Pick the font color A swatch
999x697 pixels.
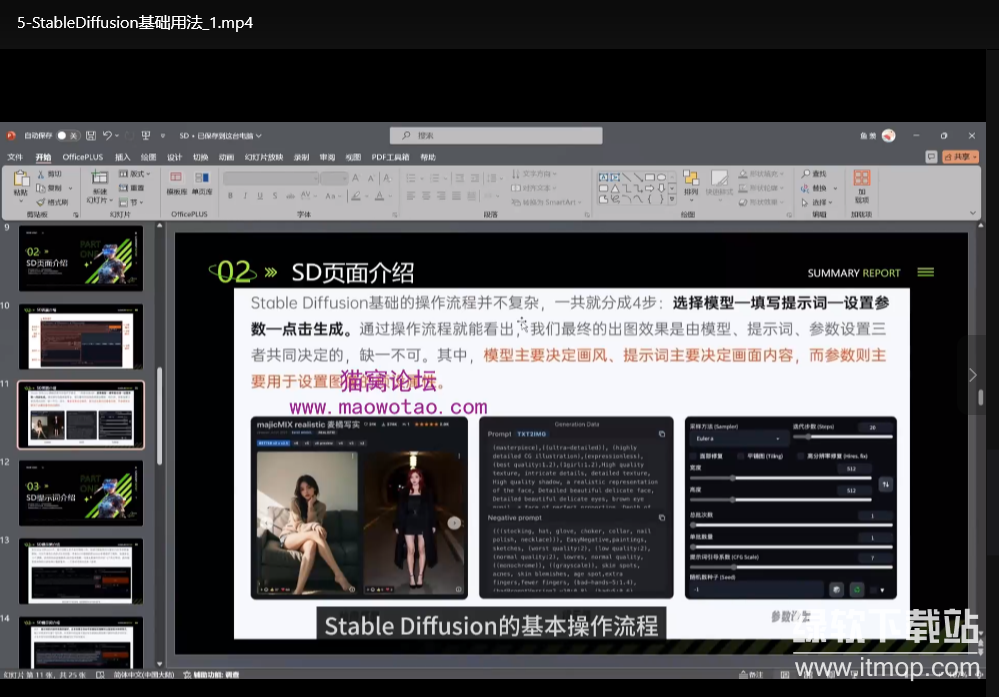(x=380, y=196)
